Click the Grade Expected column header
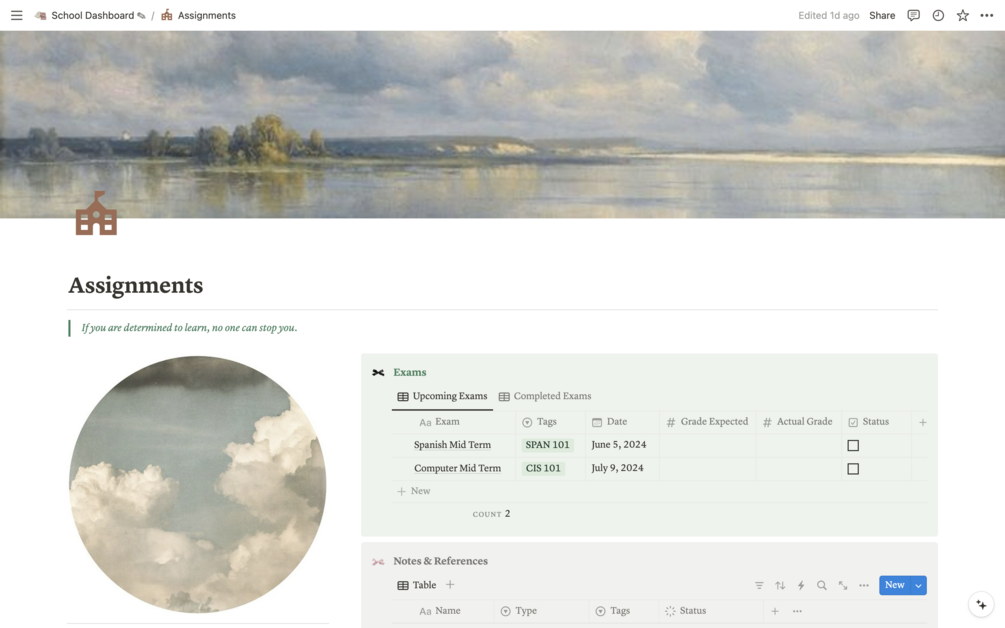 (x=707, y=422)
